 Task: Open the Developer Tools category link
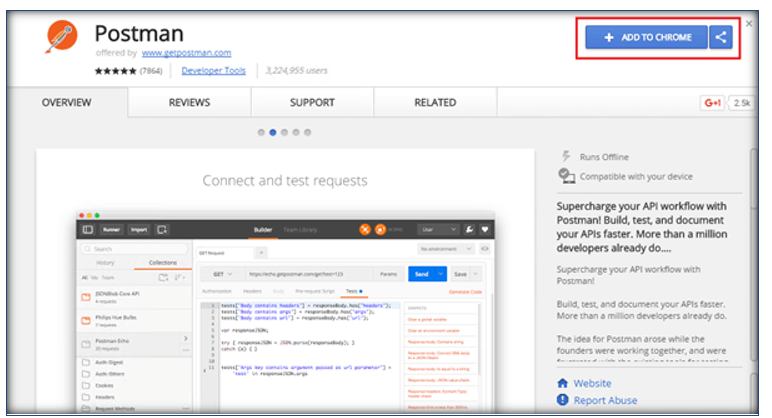213,70
